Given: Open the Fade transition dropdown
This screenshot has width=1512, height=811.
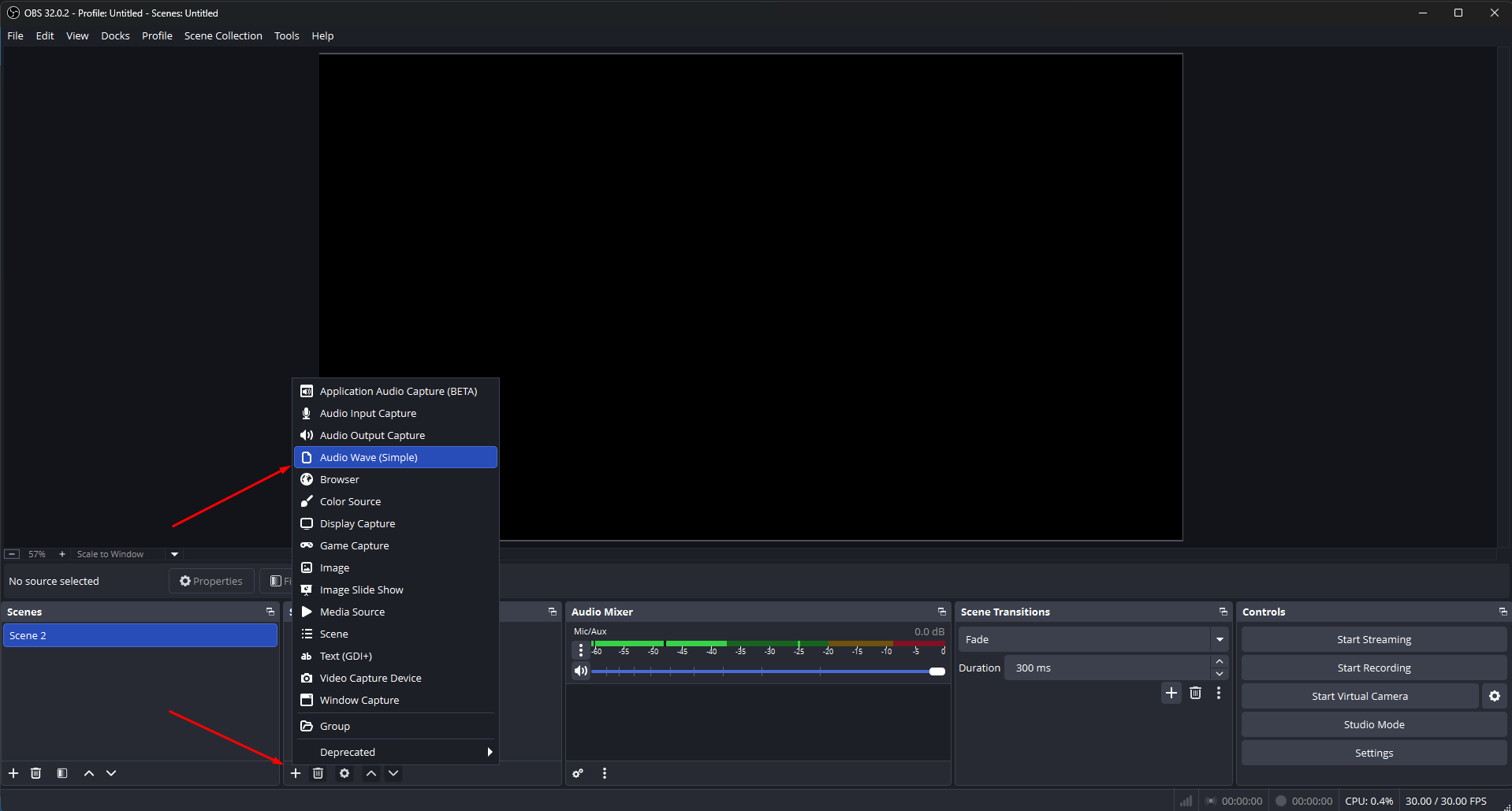Looking at the screenshot, I should (1219, 639).
